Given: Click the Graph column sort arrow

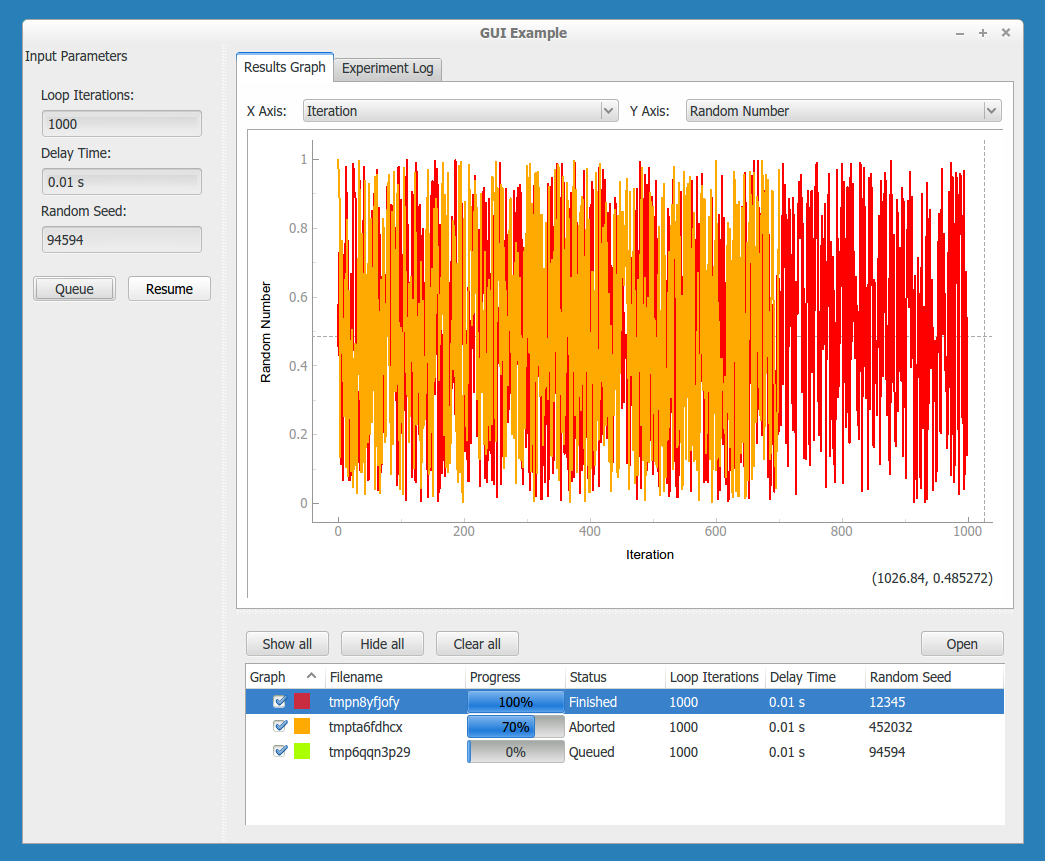Looking at the screenshot, I should click(x=311, y=677).
